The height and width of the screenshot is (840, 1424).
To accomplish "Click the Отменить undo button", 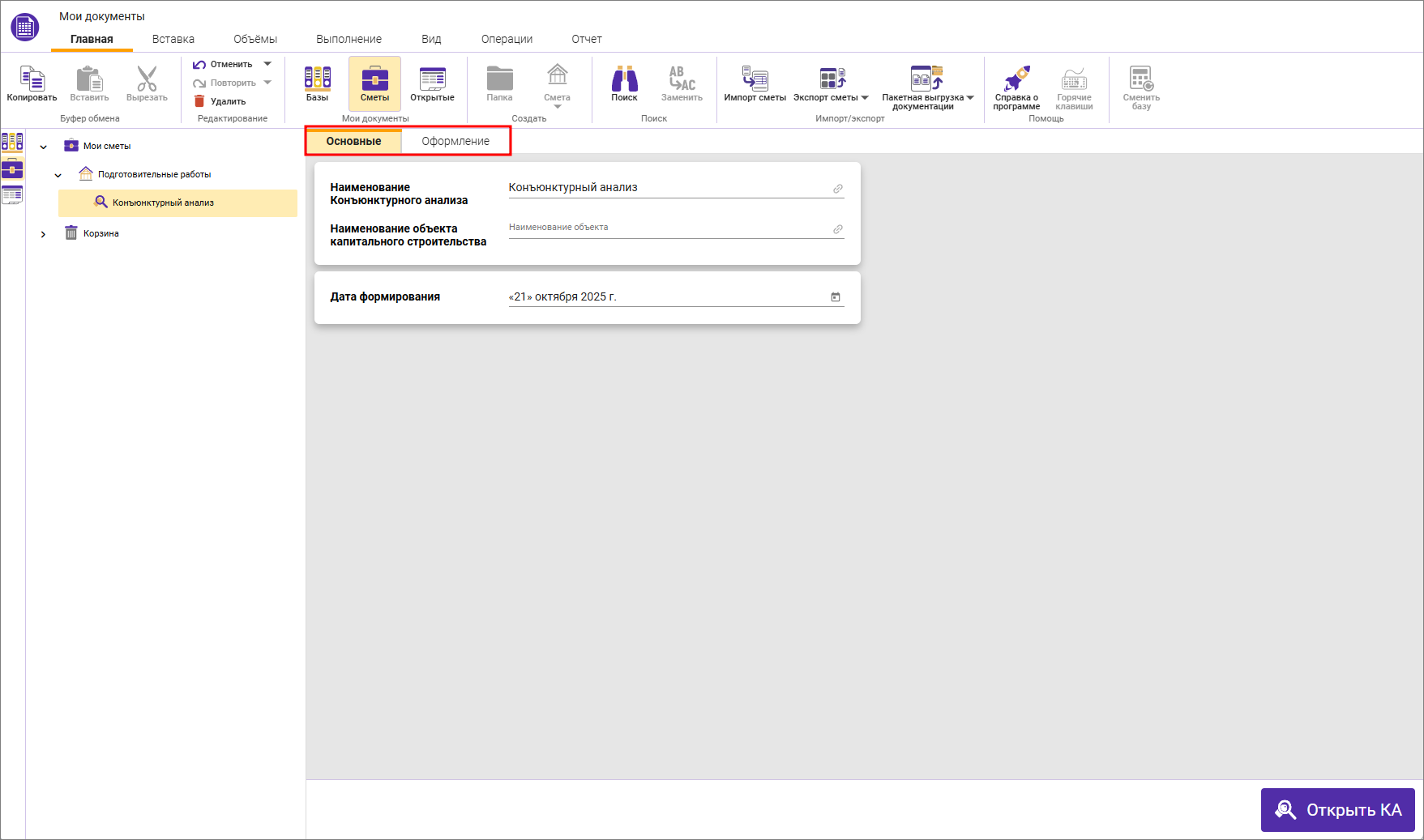I will (223, 64).
